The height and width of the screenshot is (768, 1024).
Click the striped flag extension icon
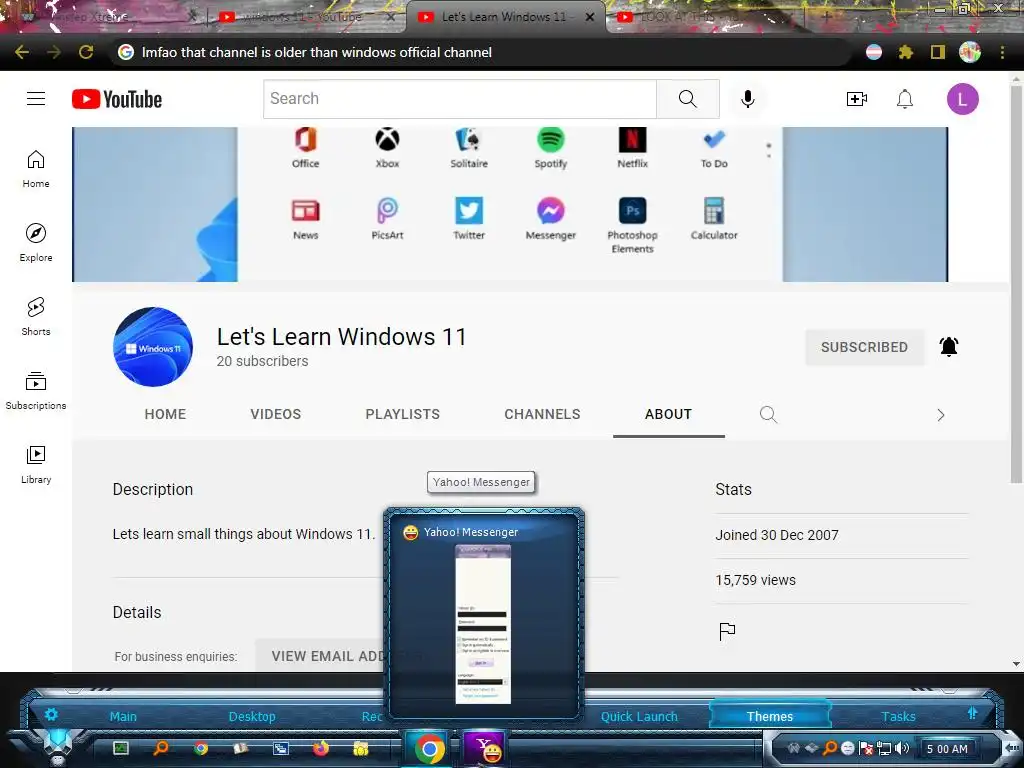[874, 52]
